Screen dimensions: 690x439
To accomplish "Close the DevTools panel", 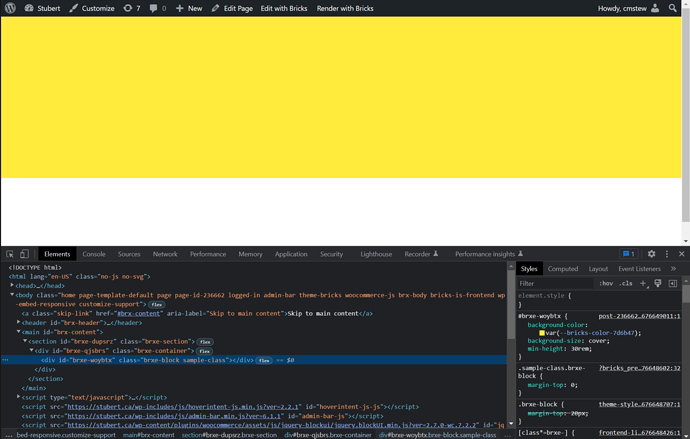I will click(x=682, y=254).
